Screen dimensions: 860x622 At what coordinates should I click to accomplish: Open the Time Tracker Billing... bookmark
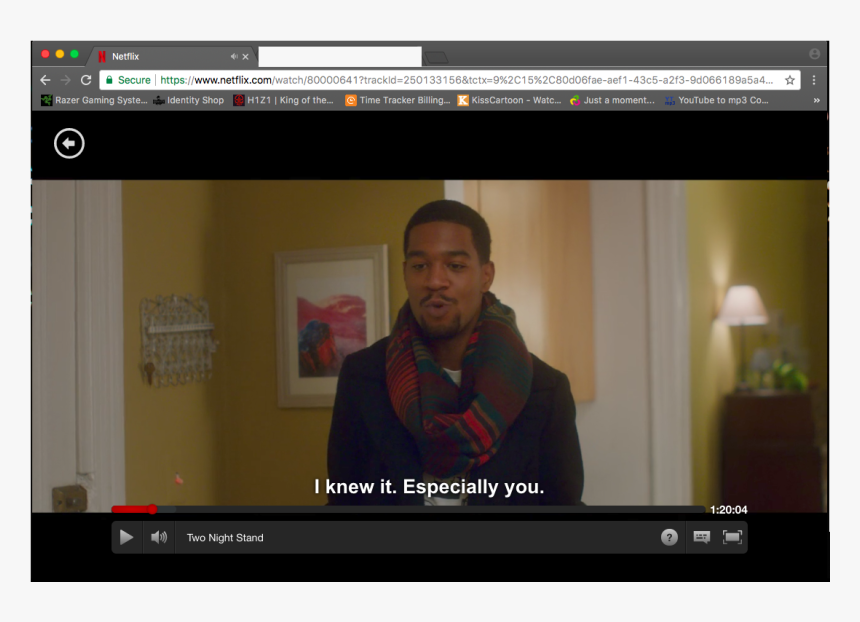(397, 100)
